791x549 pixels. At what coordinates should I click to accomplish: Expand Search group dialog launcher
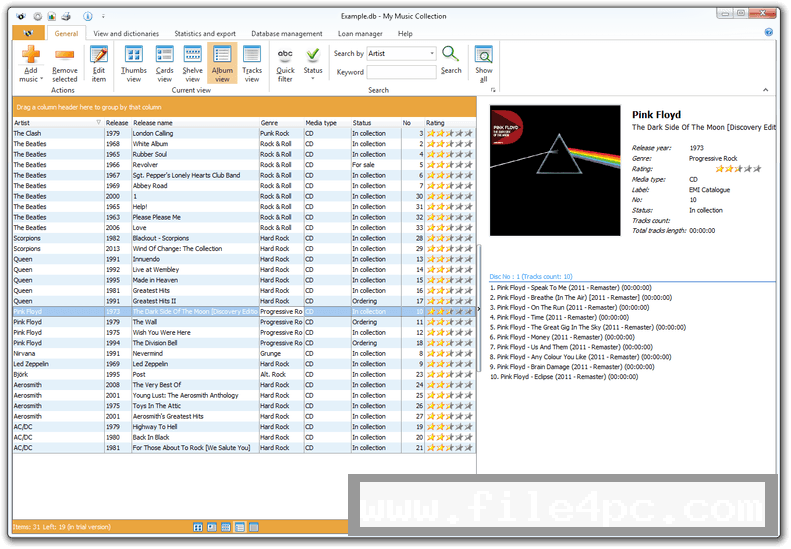[493, 90]
